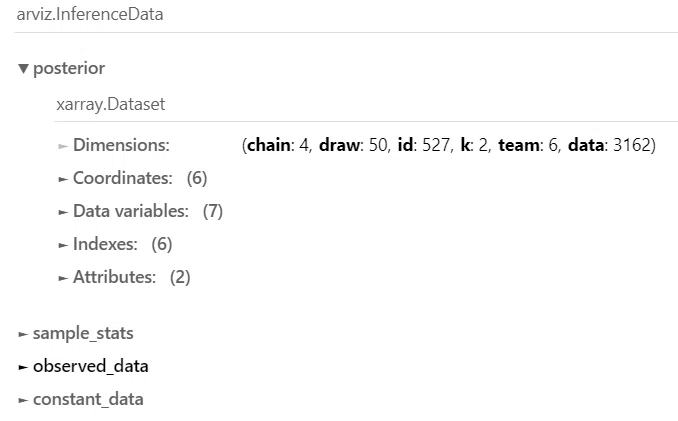The width and height of the screenshot is (678, 421).
Task: Click the posterior group label
Action: pos(69,69)
